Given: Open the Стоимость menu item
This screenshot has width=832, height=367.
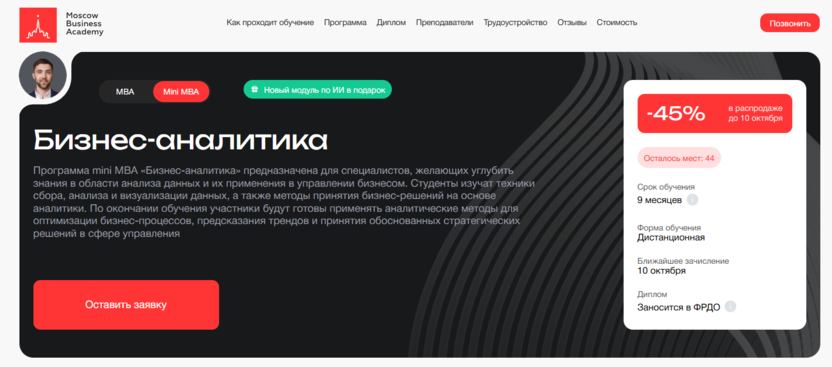Looking at the screenshot, I should 617,22.
